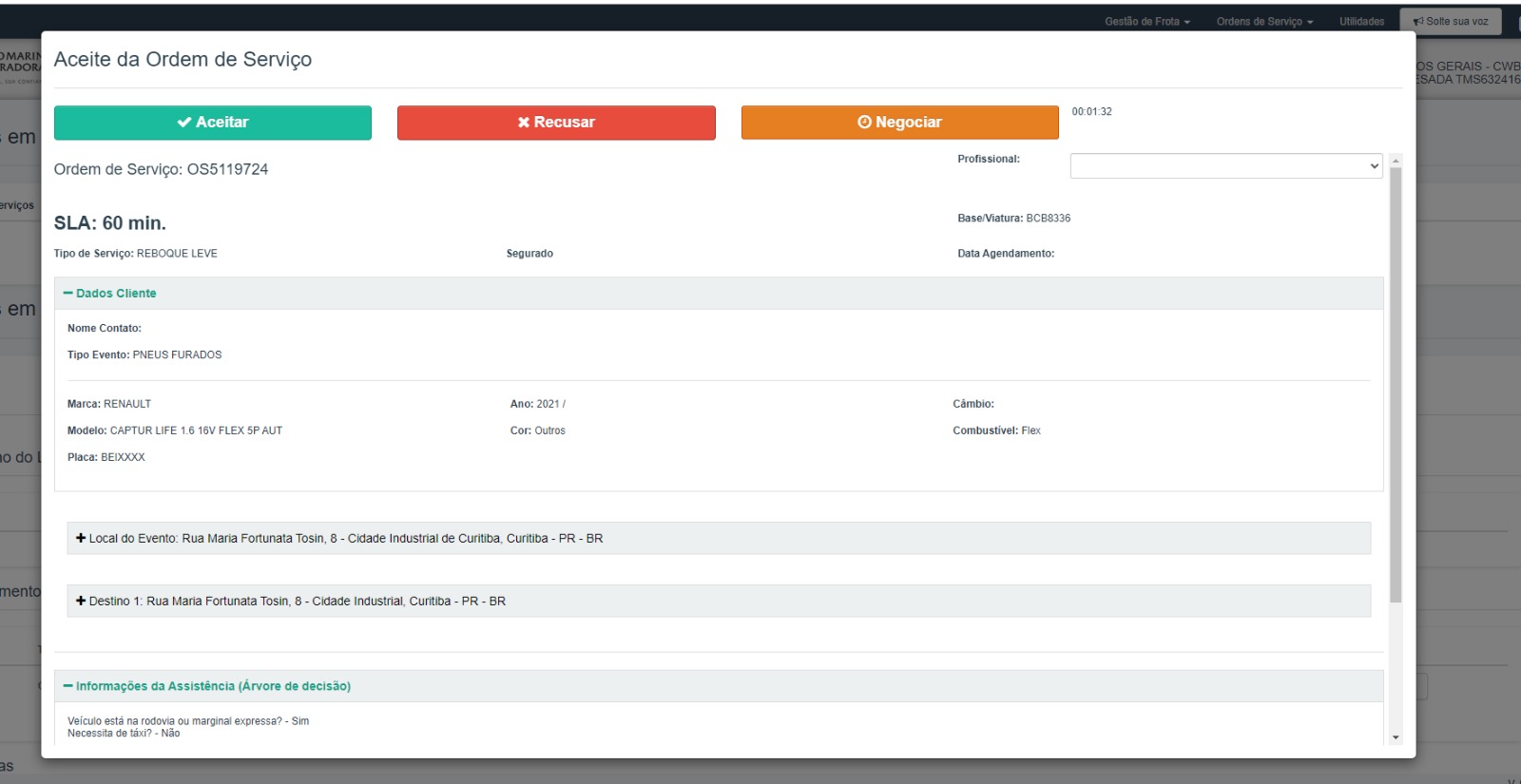
Task: Click the order number OS5119724 text
Action: pyautogui.click(x=227, y=169)
